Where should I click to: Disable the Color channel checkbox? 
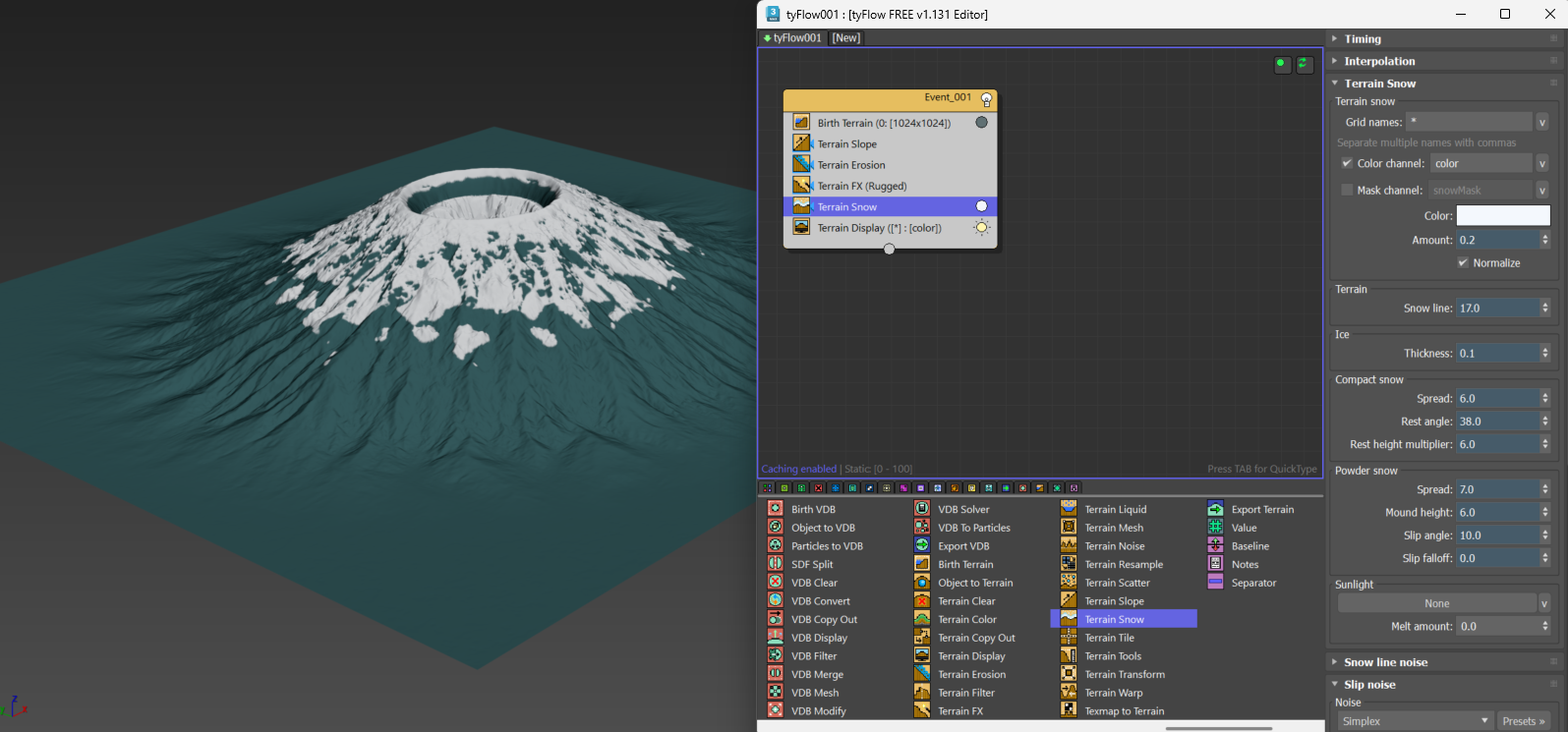pos(1347,163)
